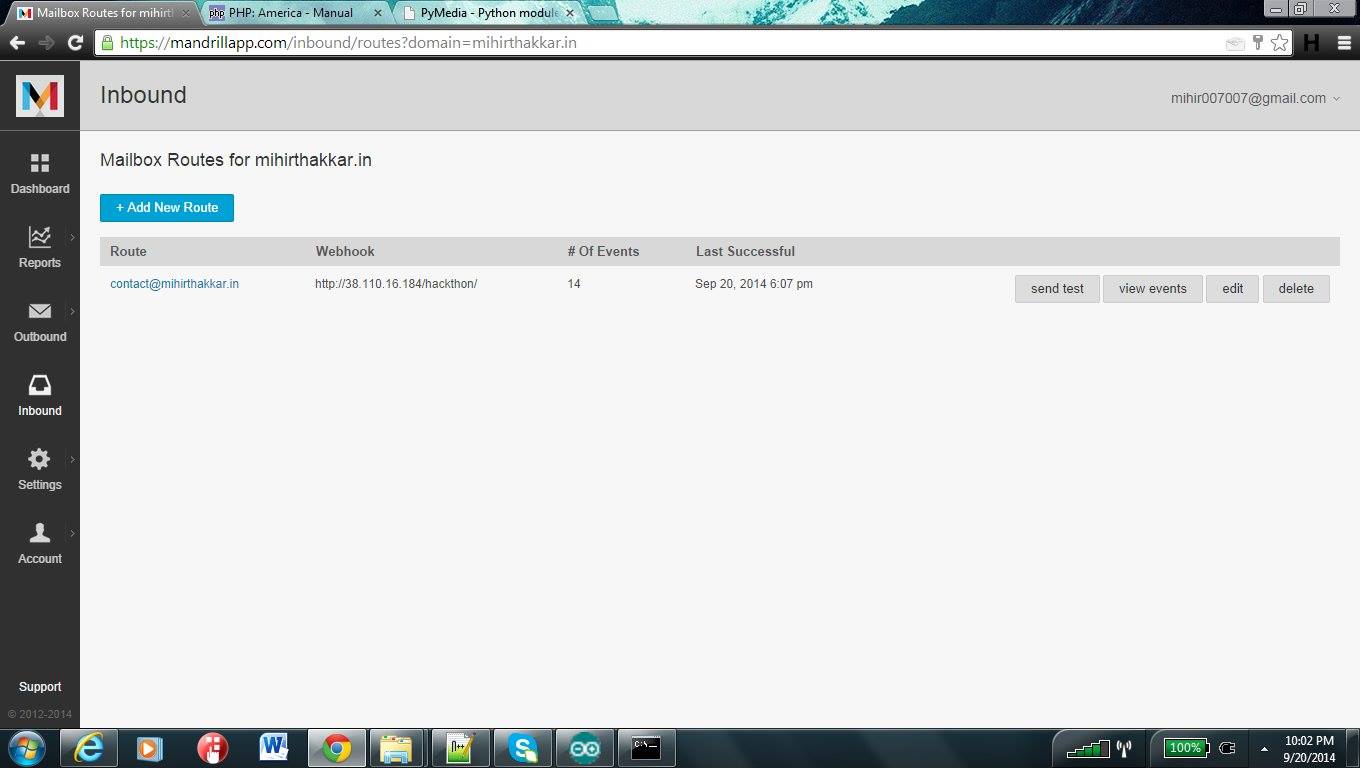Launch Internet Explorer from taskbar
Viewport: 1360px width, 768px height.
(x=89, y=748)
